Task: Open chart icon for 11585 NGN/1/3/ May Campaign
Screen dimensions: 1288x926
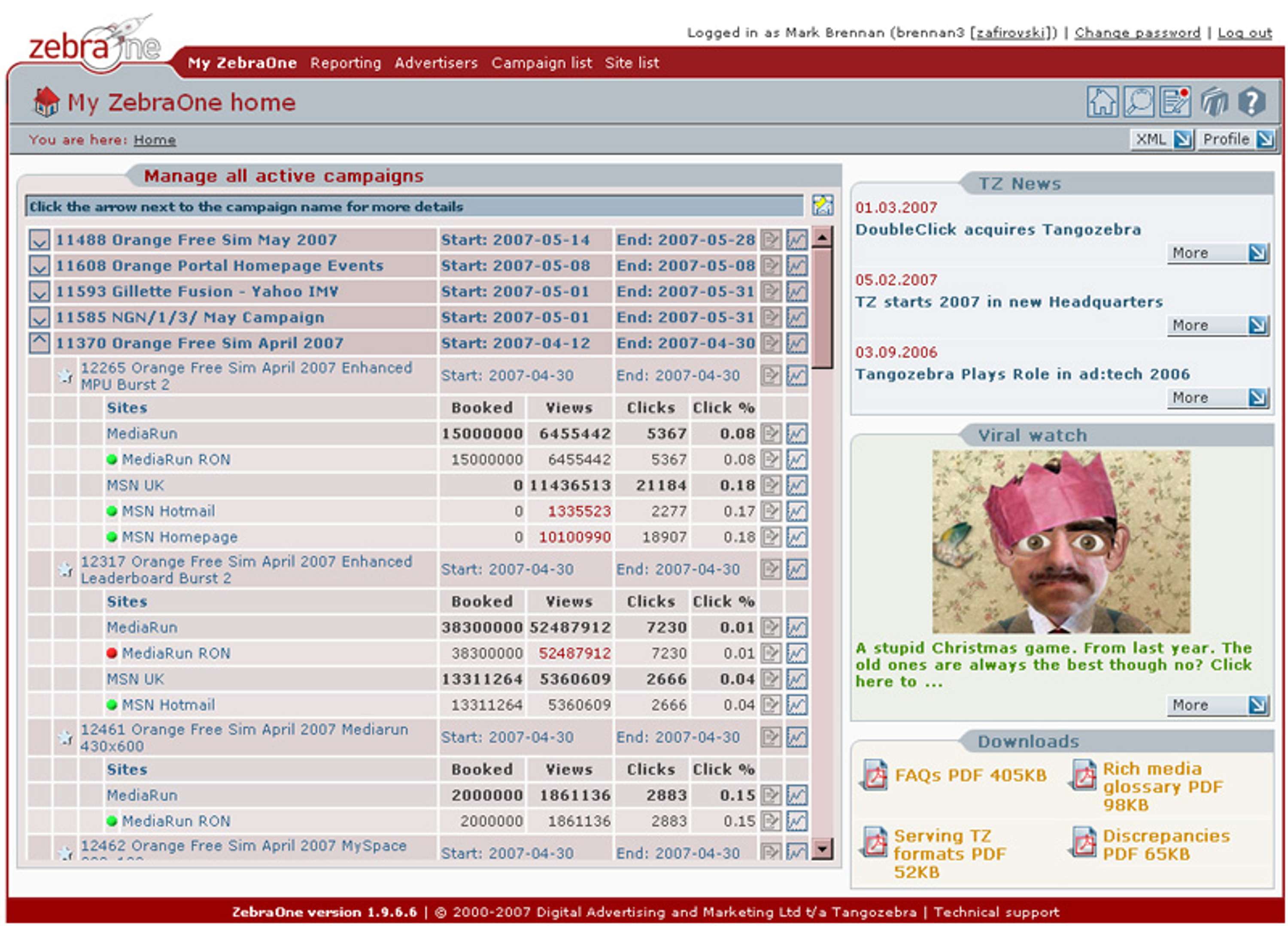Action: [x=797, y=317]
